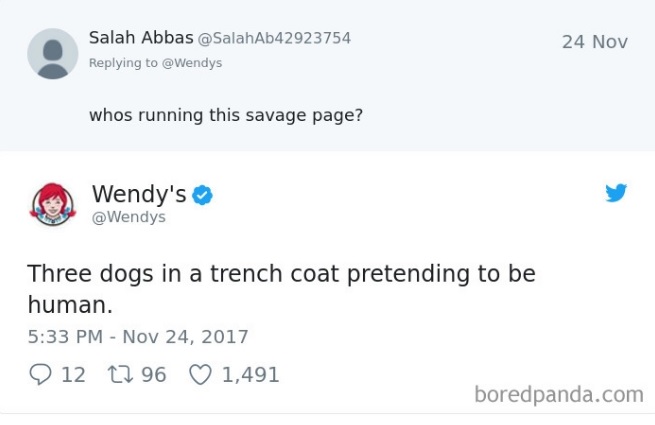655x425 pixels.
Task: Click the 96 retweets count
Action: pyautogui.click(x=153, y=375)
